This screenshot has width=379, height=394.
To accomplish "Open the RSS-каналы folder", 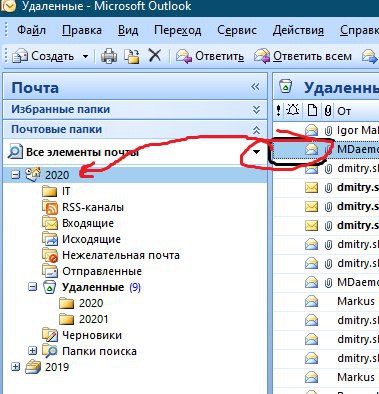I will [x=93, y=207].
